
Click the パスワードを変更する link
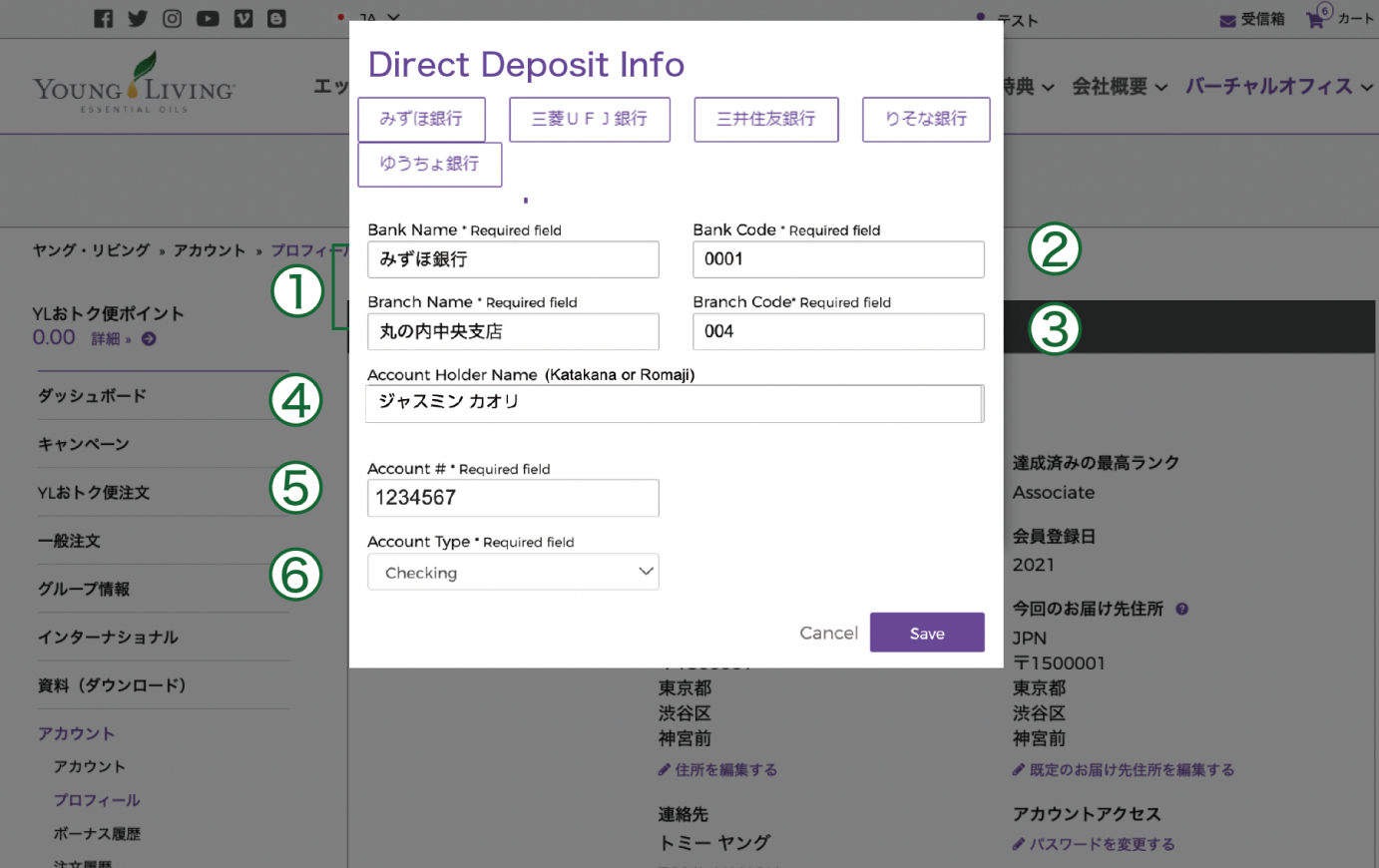[1101, 844]
